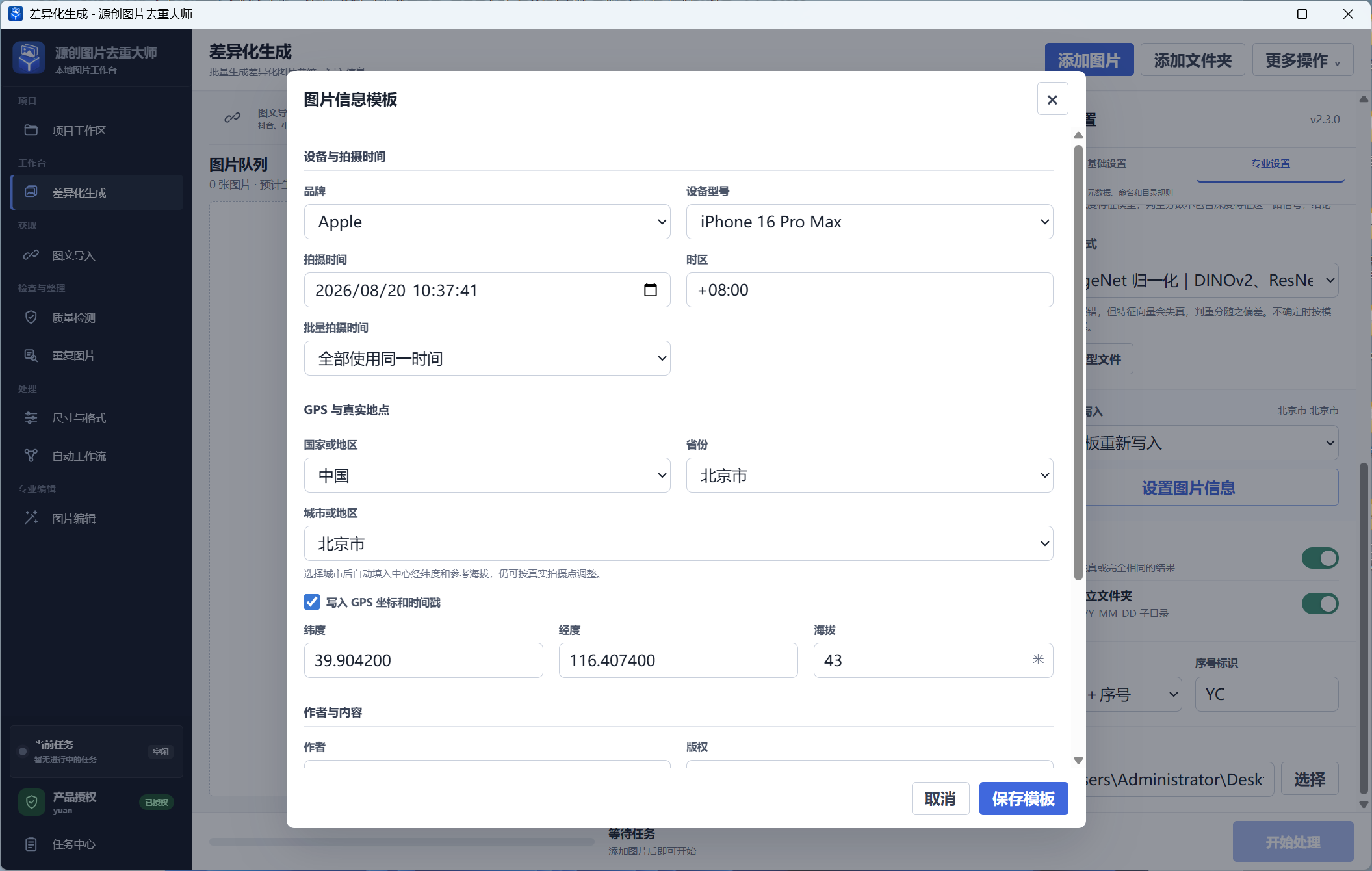Open 重复图片 search icon
Screen dimensions: 1372x871
(x=31, y=355)
